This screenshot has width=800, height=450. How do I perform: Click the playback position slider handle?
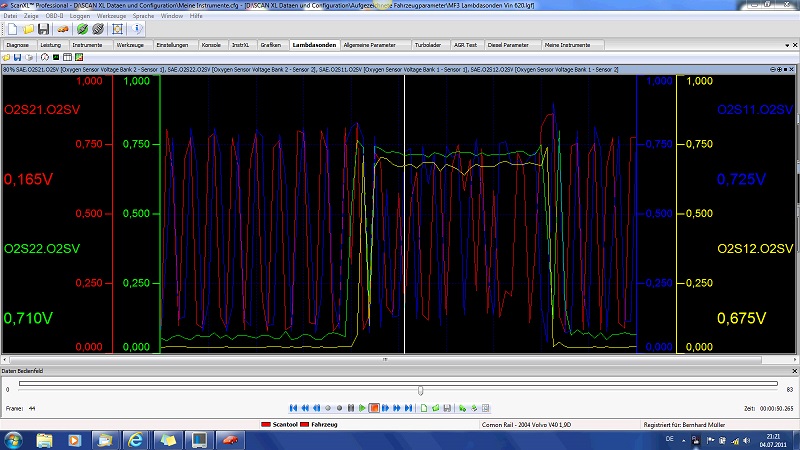pyautogui.click(x=420, y=390)
